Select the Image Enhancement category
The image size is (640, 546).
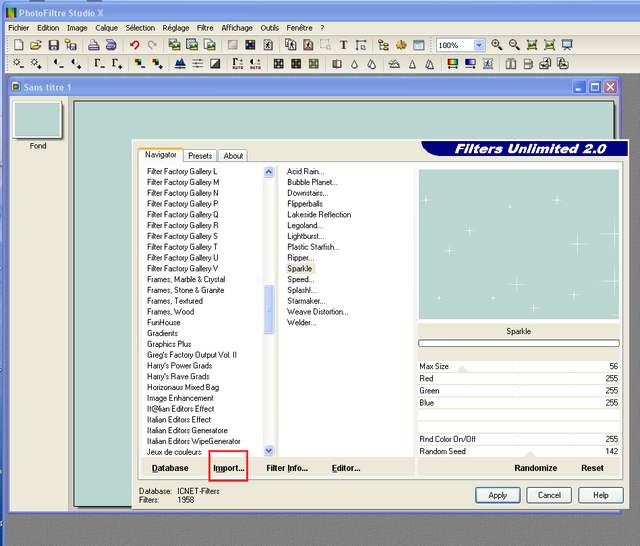click(180, 398)
